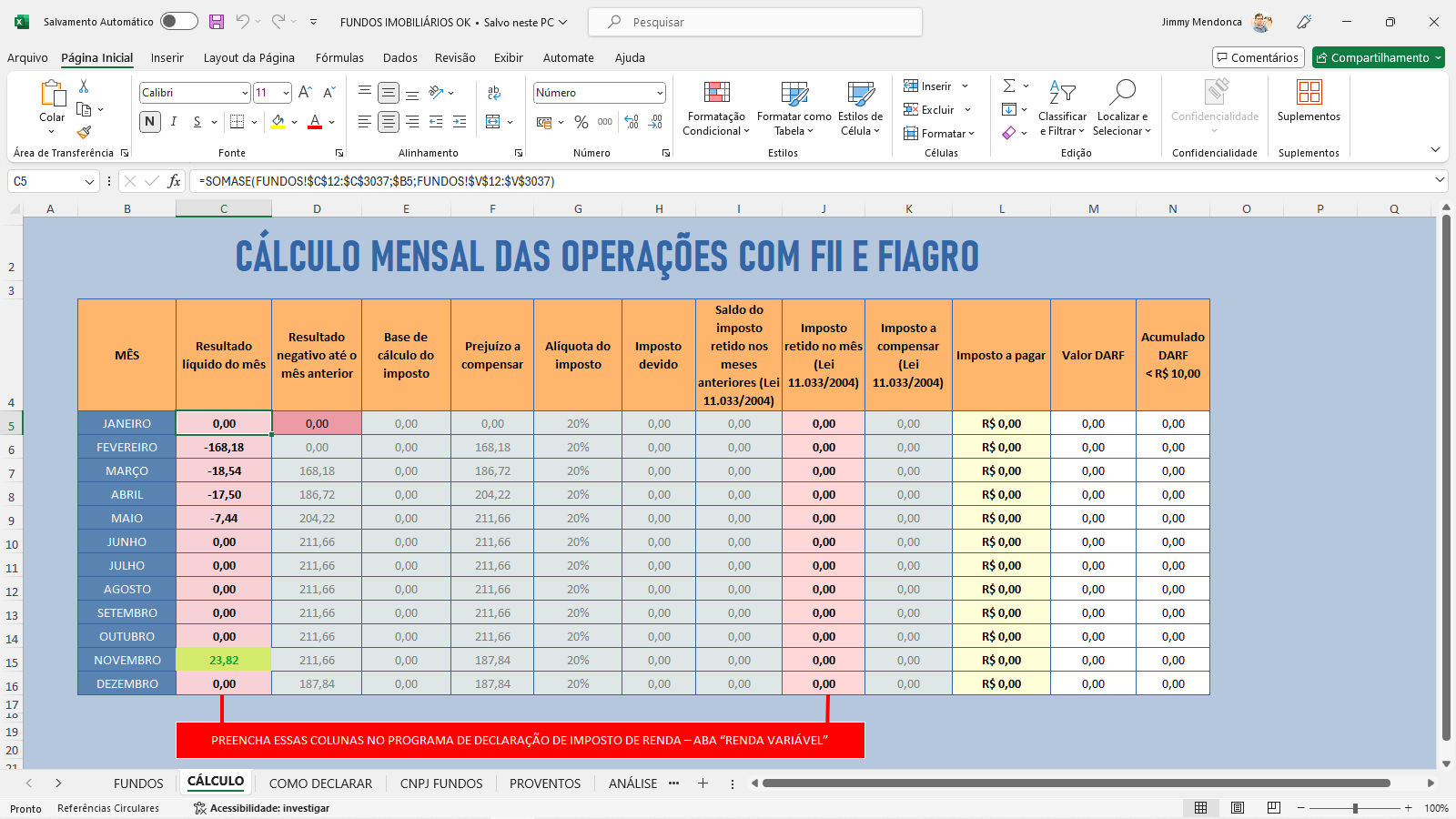1456x819 pixels.
Task: Toggle Align Left alignment
Action: [x=365, y=122]
